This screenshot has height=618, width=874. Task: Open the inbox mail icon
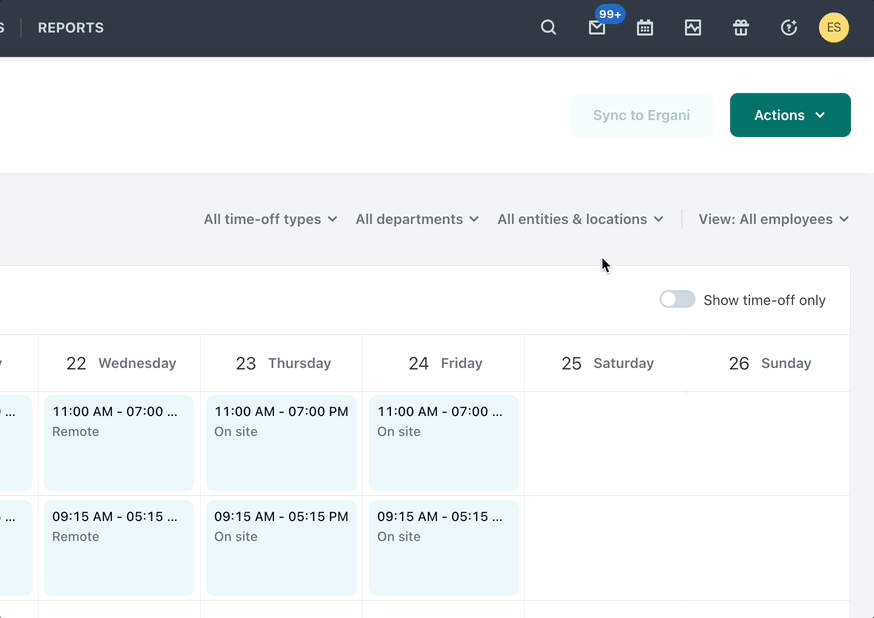pyautogui.click(x=597, y=28)
